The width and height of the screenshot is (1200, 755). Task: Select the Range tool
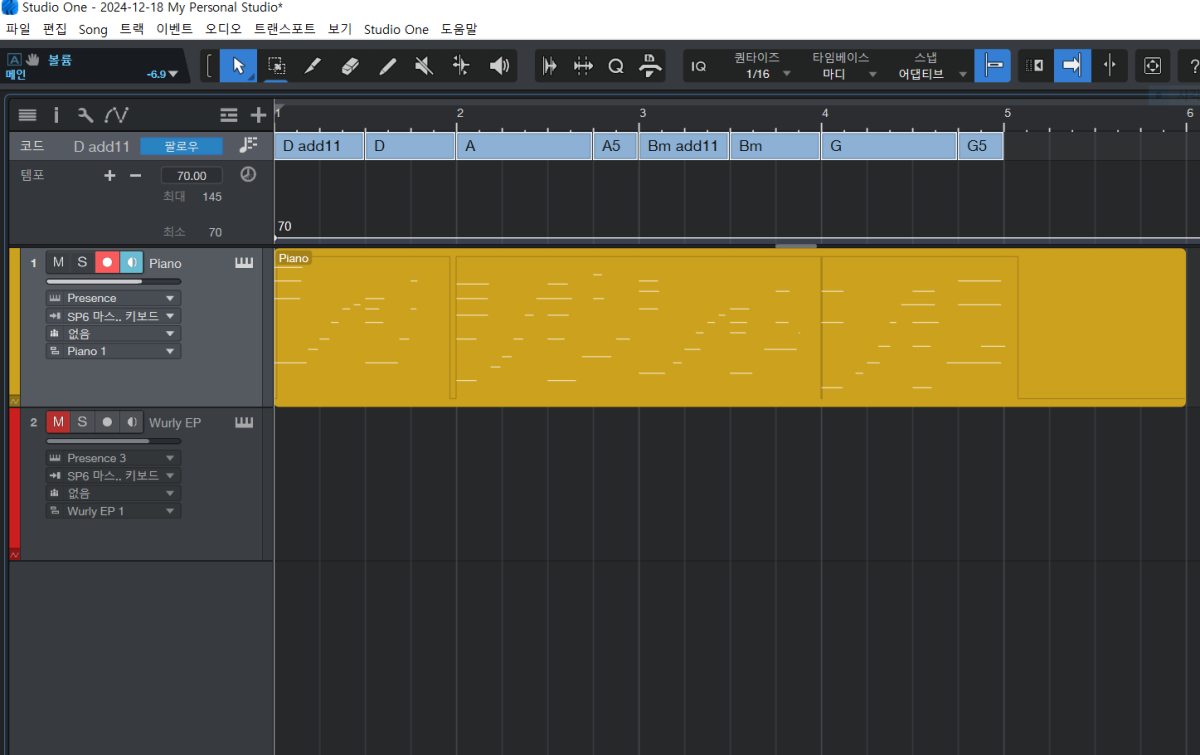pos(277,66)
